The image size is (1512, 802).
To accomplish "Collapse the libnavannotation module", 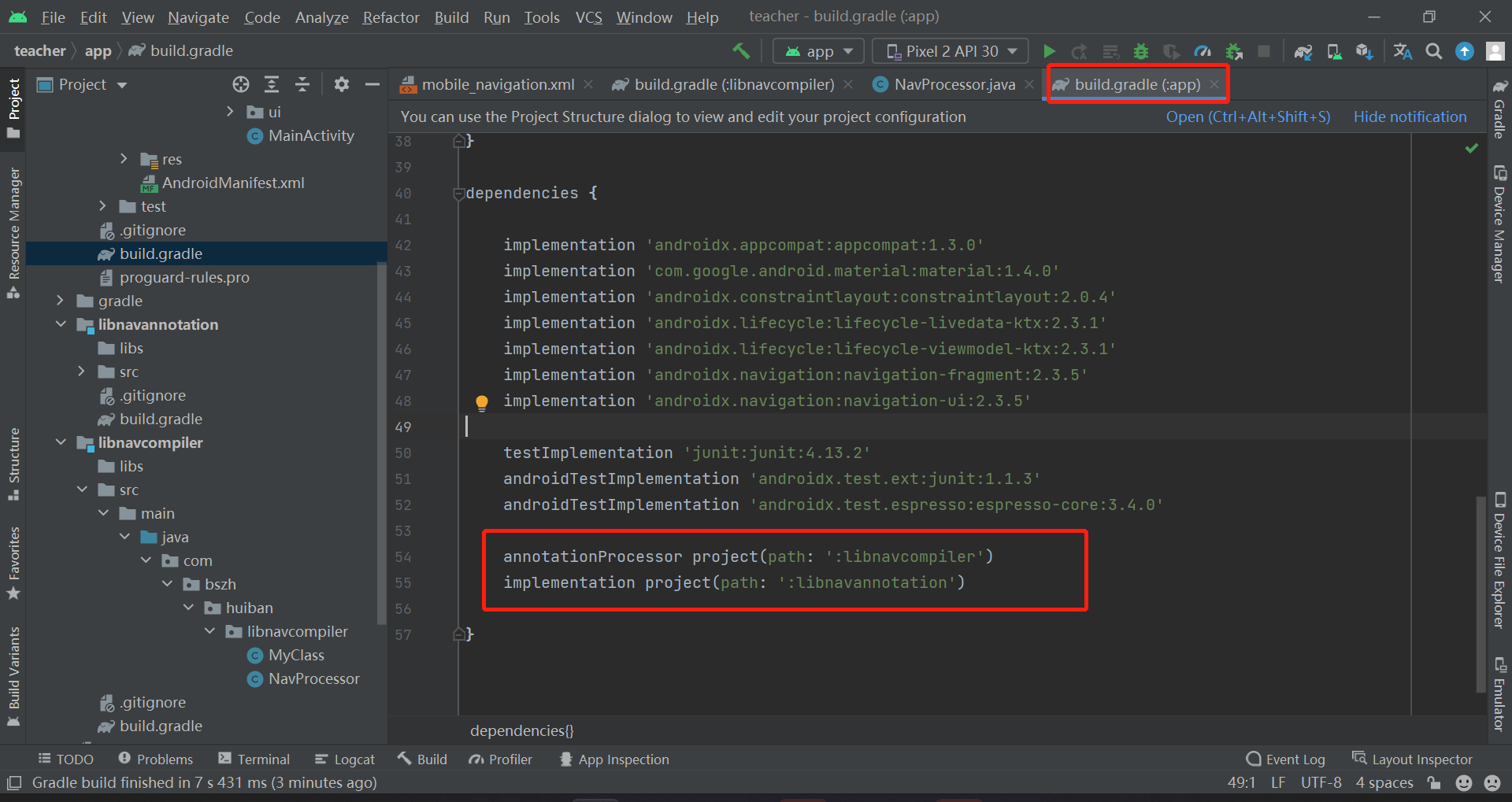I will [x=60, y=324].
